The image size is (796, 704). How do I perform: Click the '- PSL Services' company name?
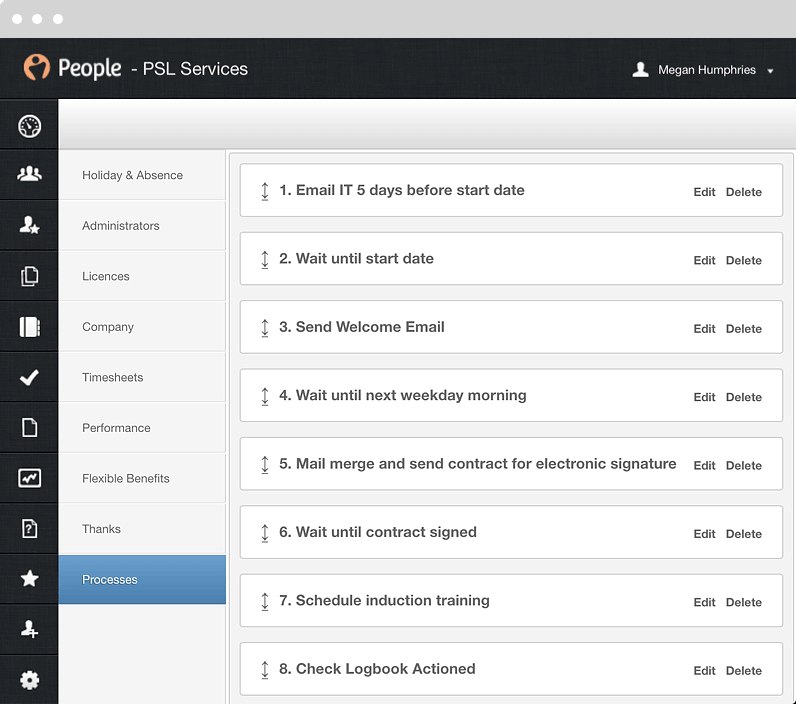(189, 69)
